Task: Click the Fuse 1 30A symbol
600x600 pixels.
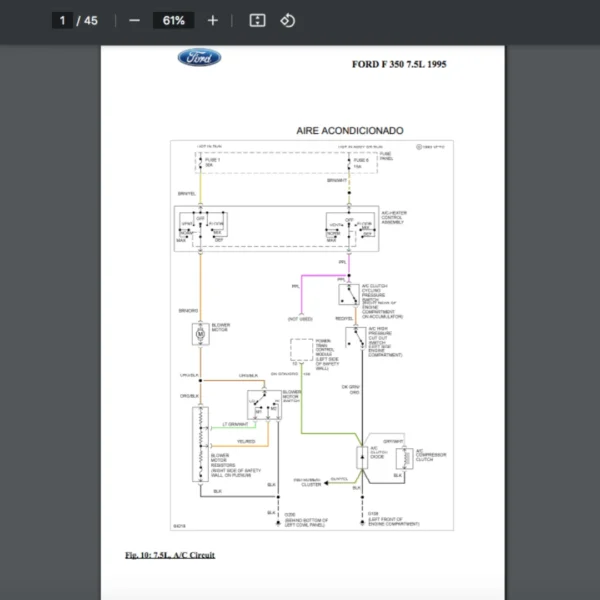Action: click(200, 161)
